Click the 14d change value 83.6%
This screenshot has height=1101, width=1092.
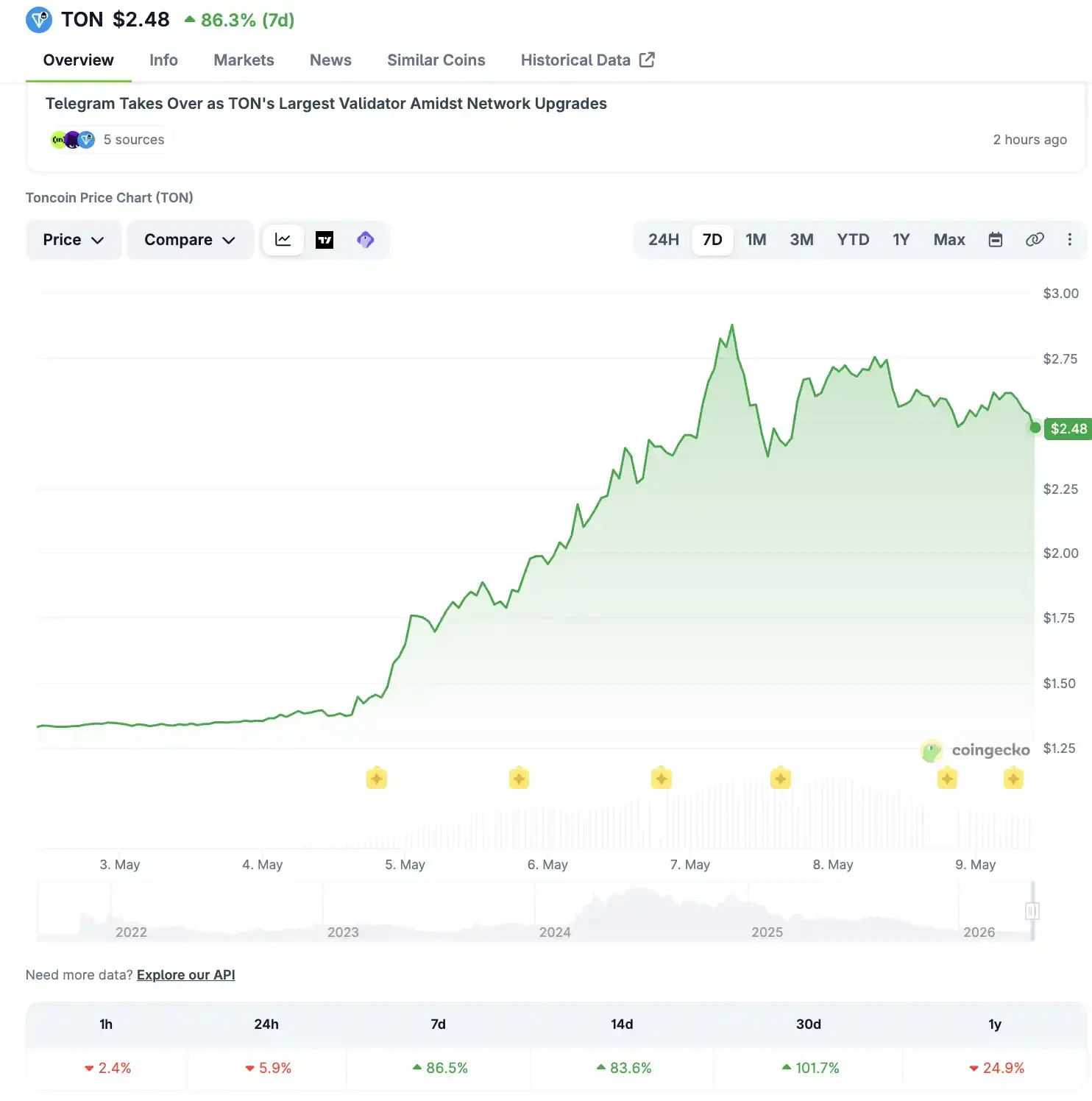(x=624, y=1068)
